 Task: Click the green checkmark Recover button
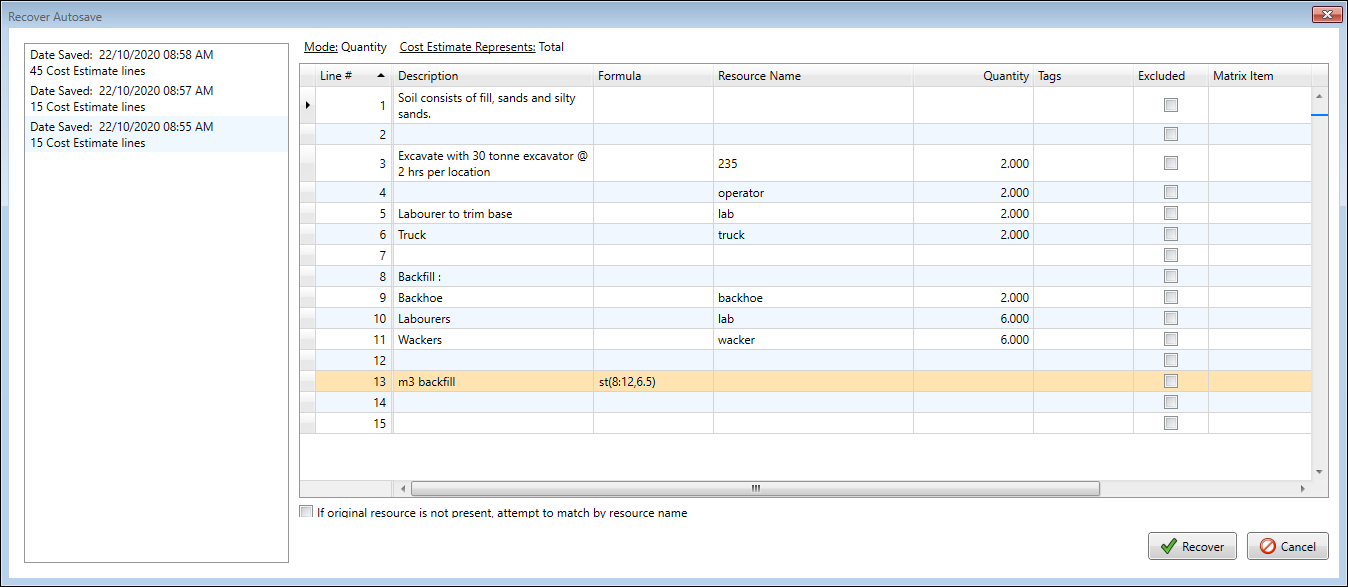click(1192, 547)
